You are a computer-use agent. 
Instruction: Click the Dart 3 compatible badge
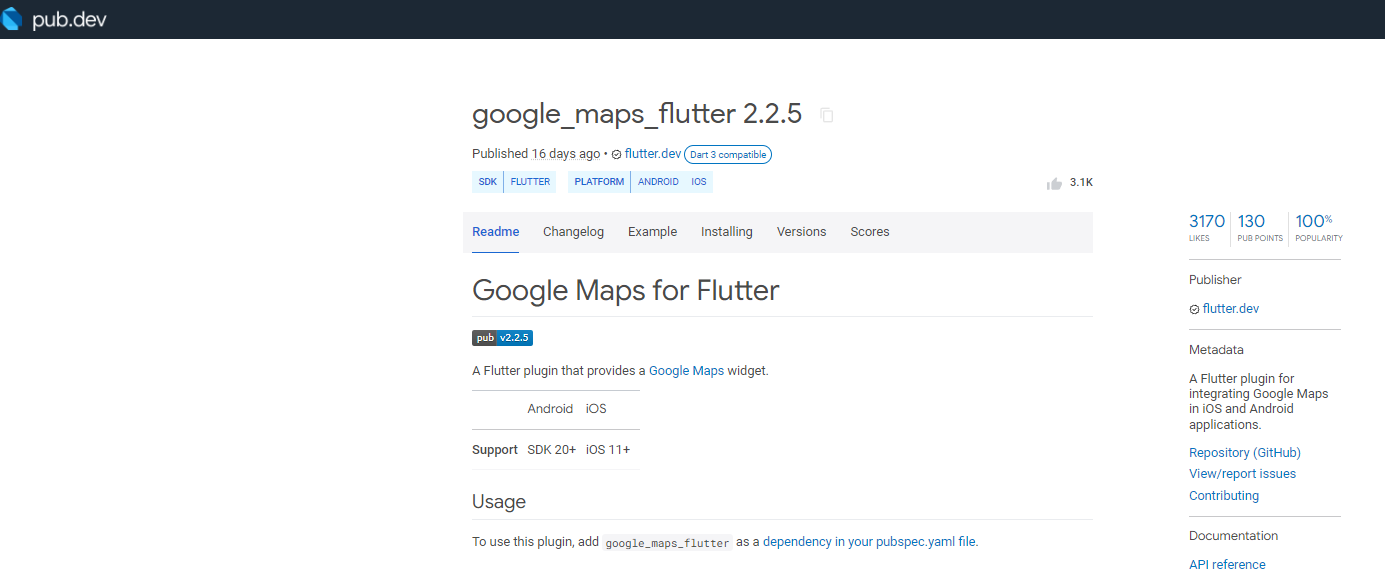(728, 154)
